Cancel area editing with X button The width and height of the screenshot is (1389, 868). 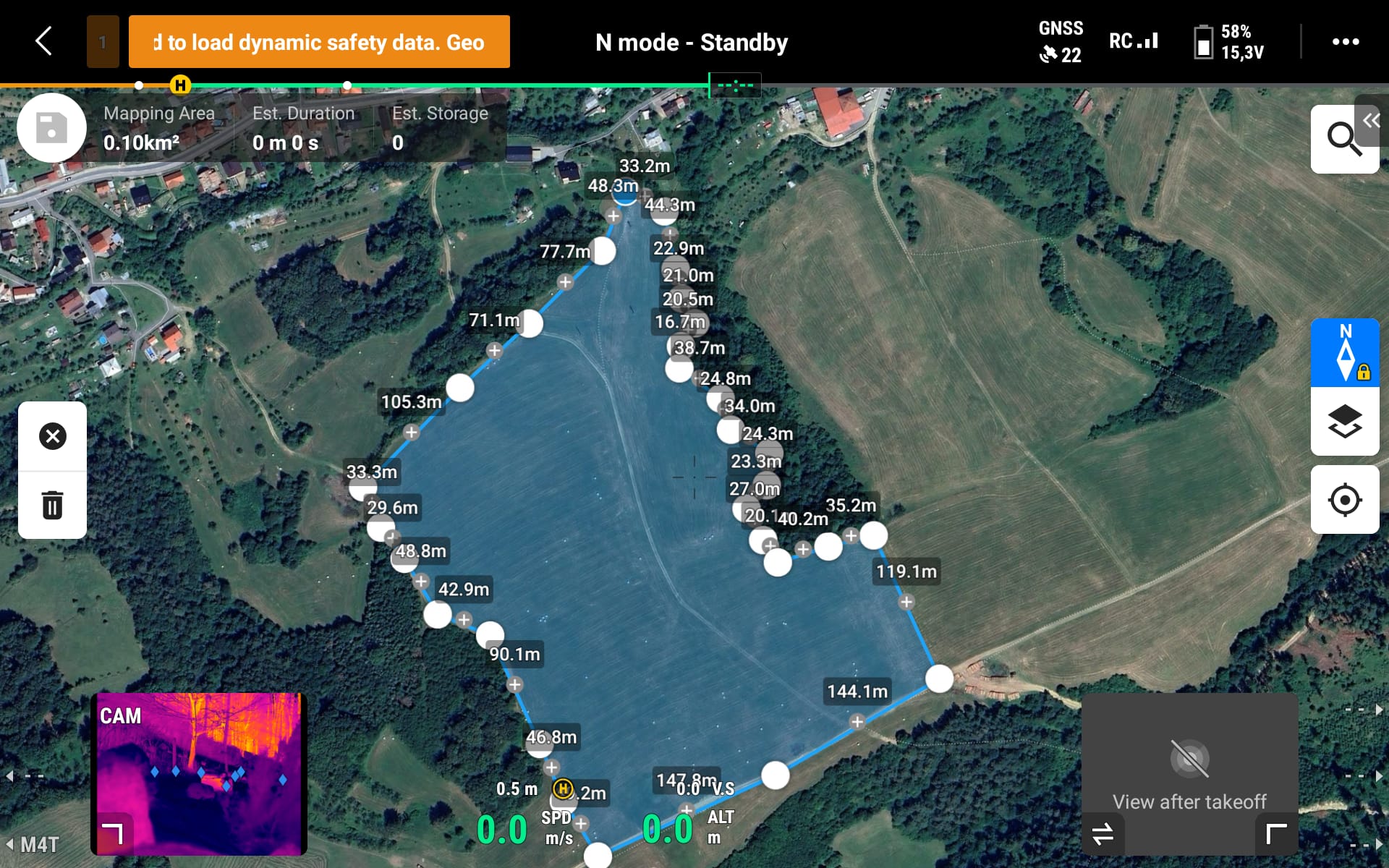[52, 436]
